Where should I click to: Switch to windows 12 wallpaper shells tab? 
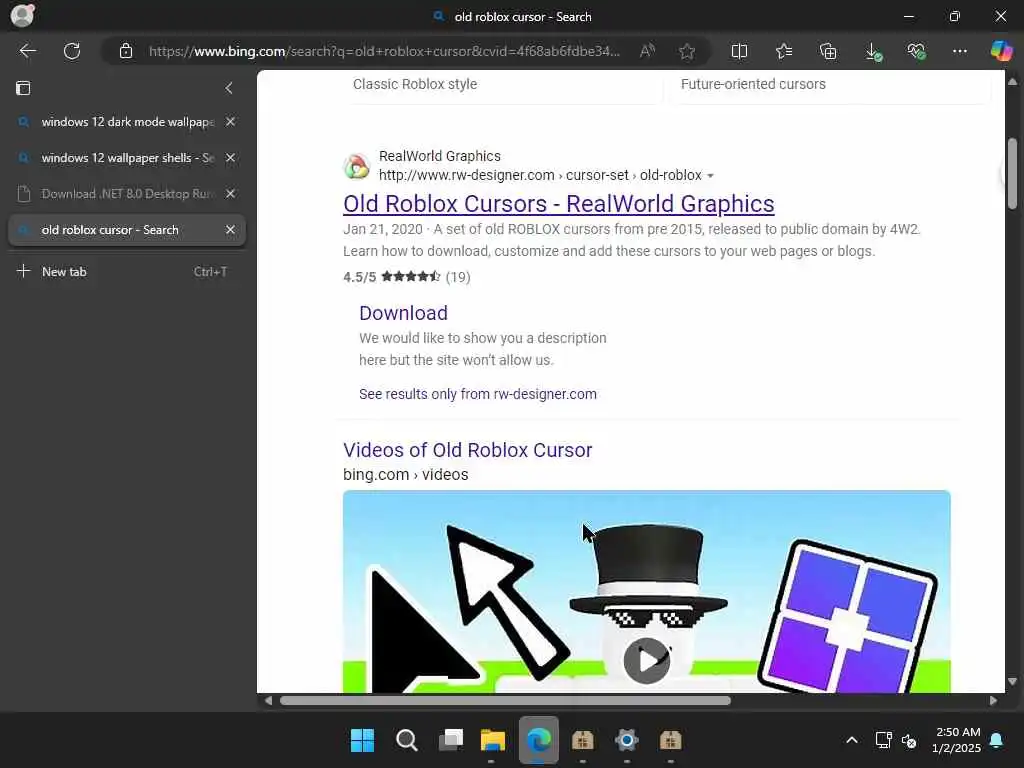coord(126,157)
